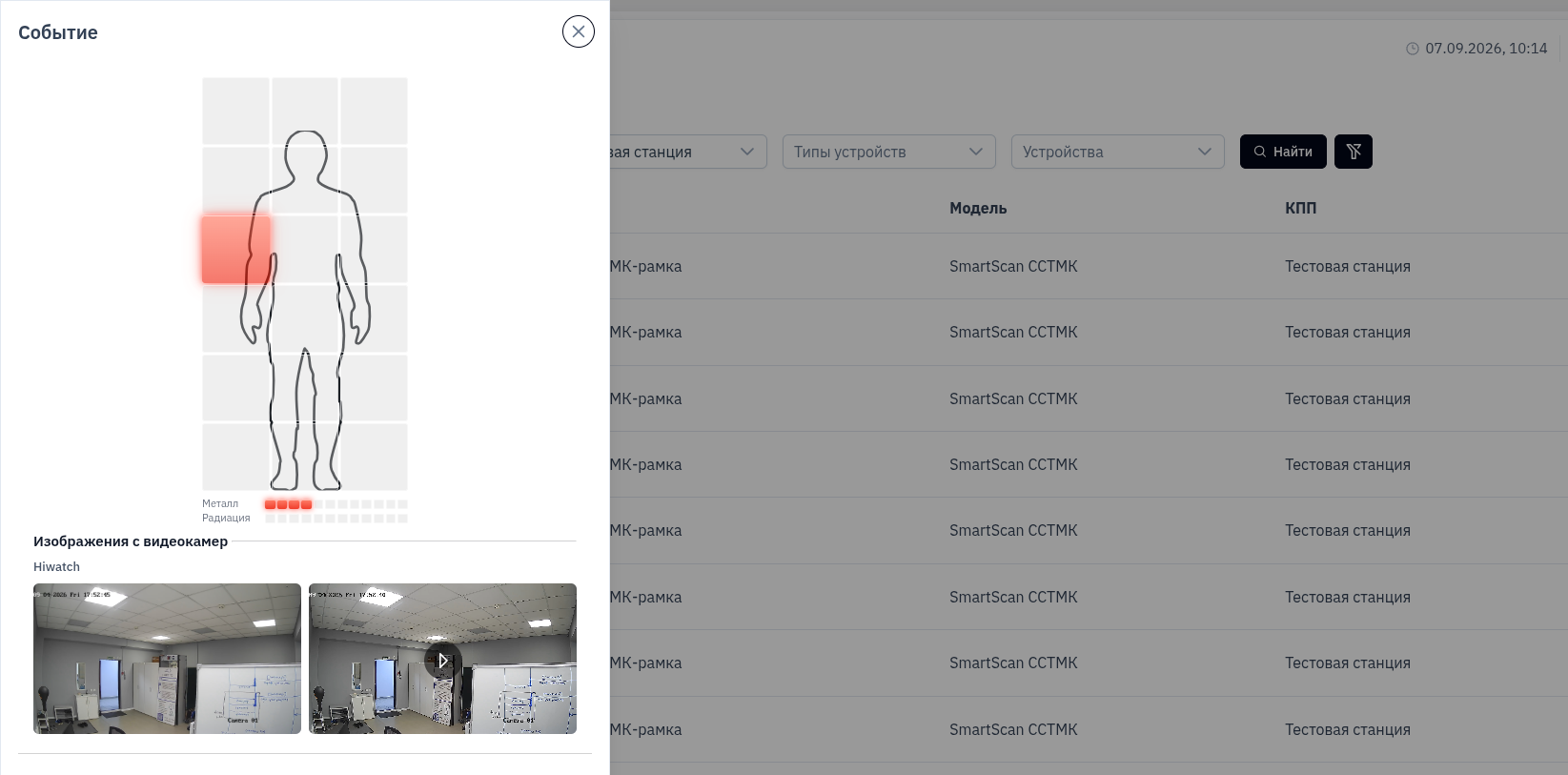Click the clock icon beside the date
Screen dimensions: 1568x775
pos(1413,49)
